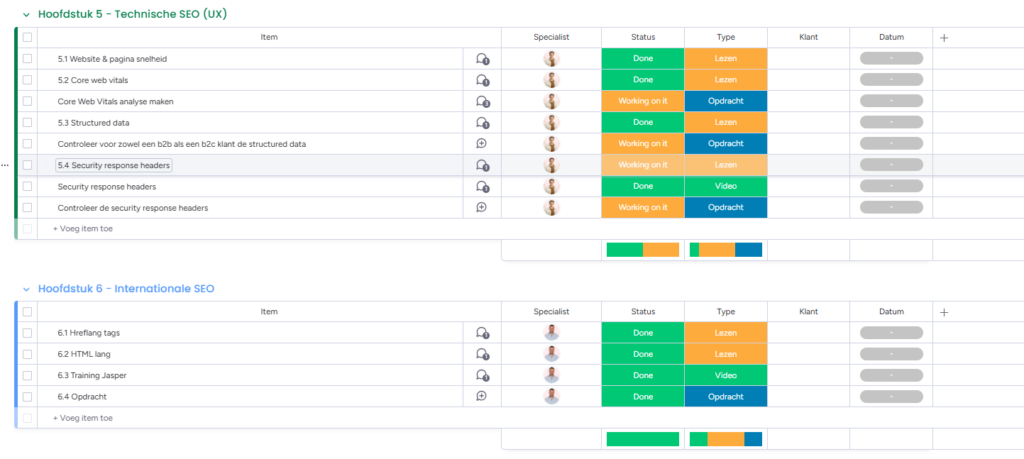Open Type cell for 6.3 Training Jasper

pos(726,376)
